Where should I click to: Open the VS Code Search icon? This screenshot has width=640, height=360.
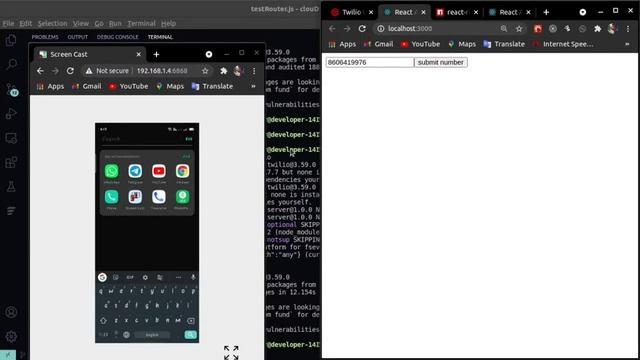pos(11,64)
